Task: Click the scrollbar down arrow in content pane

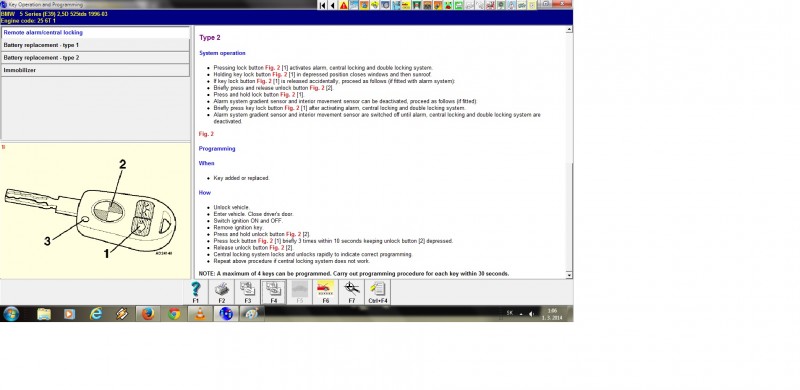Action: [569, 275]
